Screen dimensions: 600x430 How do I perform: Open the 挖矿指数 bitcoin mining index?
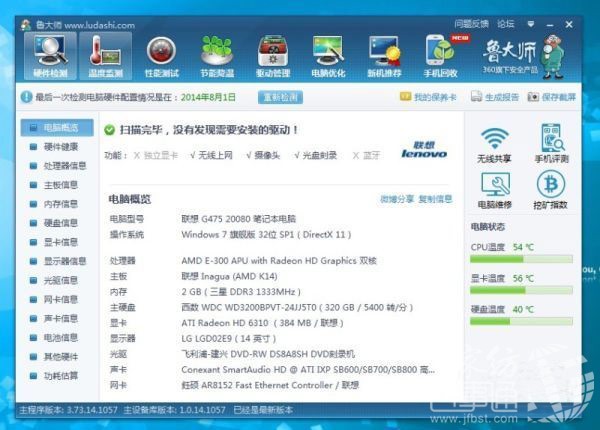[x=550, y=190]
